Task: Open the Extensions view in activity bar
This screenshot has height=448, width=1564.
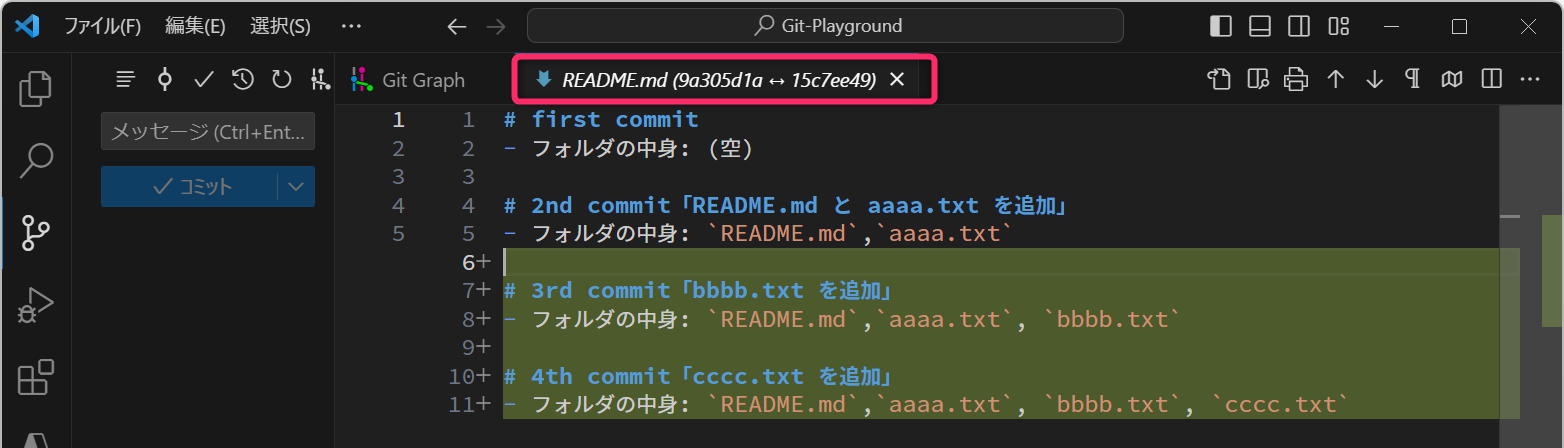Action: tap(36, 379)
